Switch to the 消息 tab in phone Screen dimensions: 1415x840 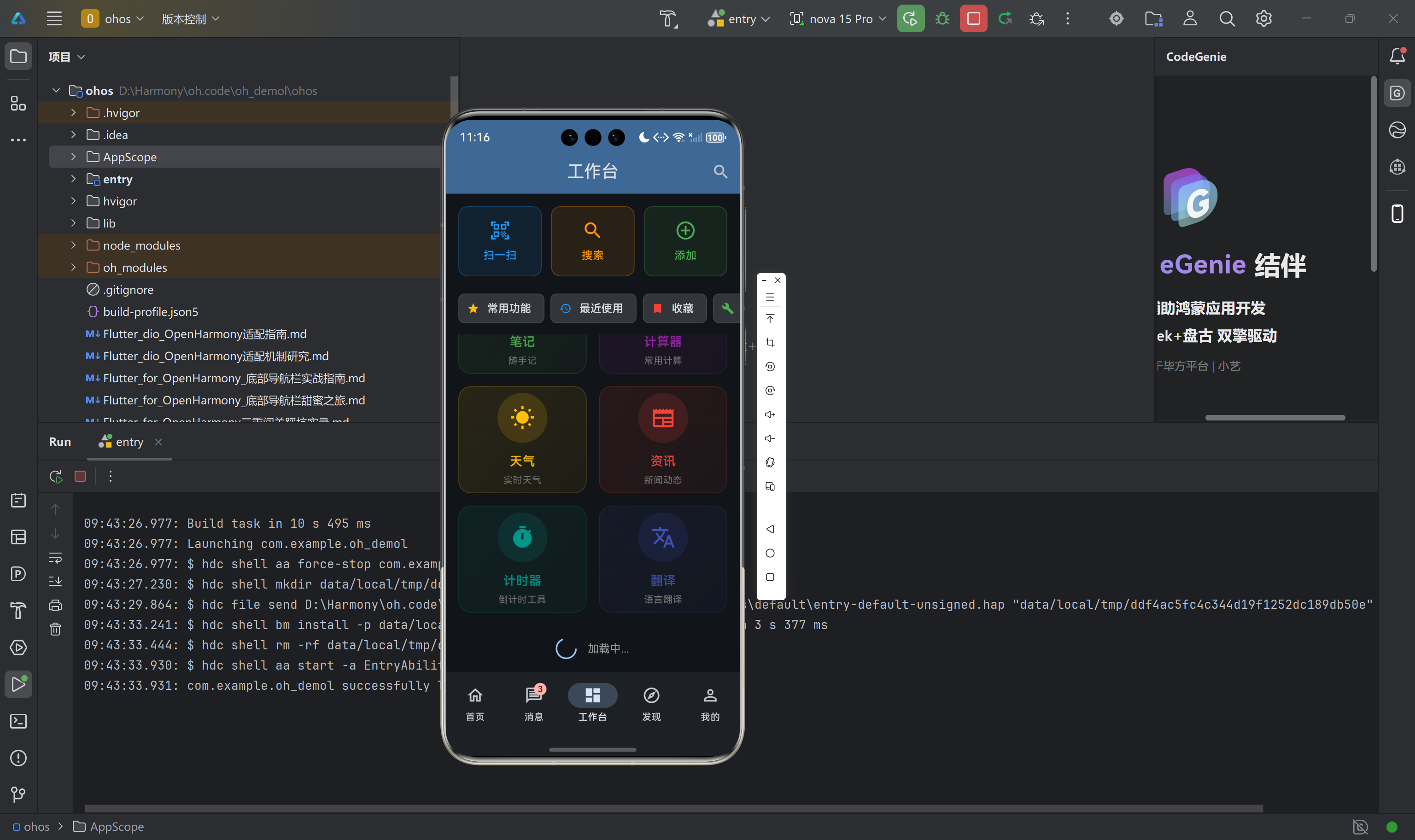pyautogui.click(x=533, y=703)
